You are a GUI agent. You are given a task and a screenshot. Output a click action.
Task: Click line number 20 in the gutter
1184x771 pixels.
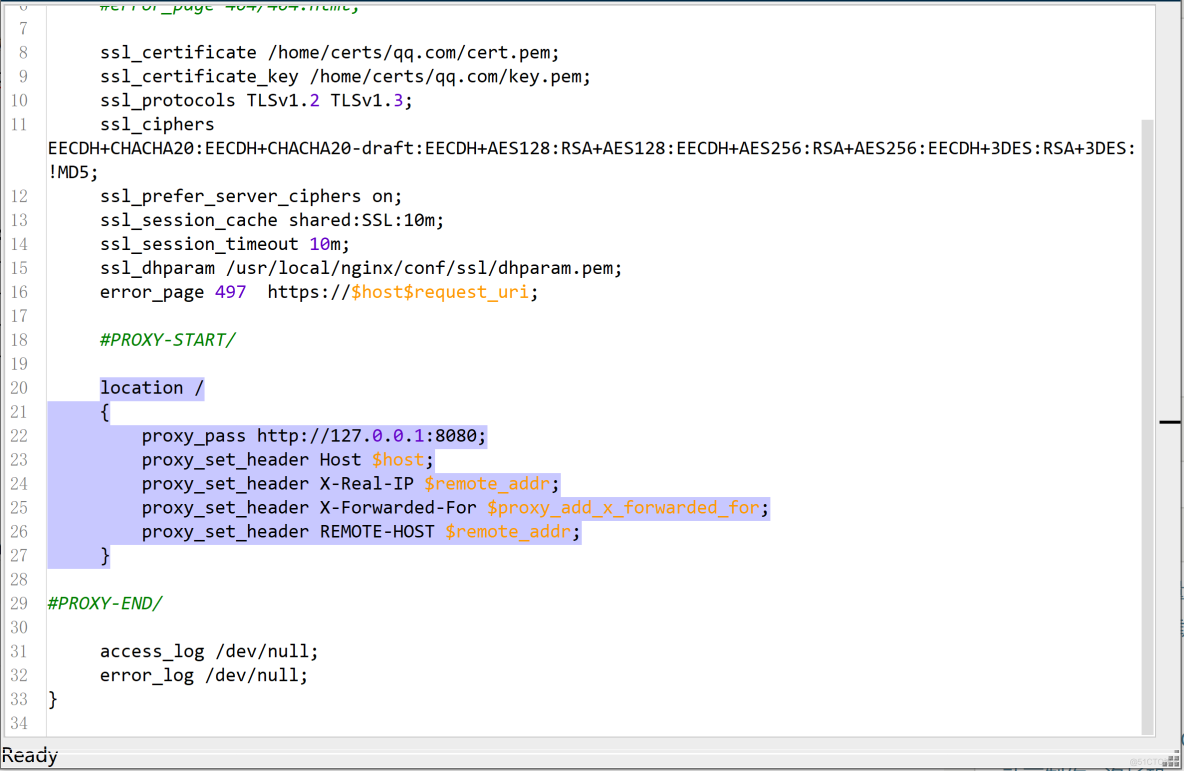pyautogui.click(x=19, y=388)
